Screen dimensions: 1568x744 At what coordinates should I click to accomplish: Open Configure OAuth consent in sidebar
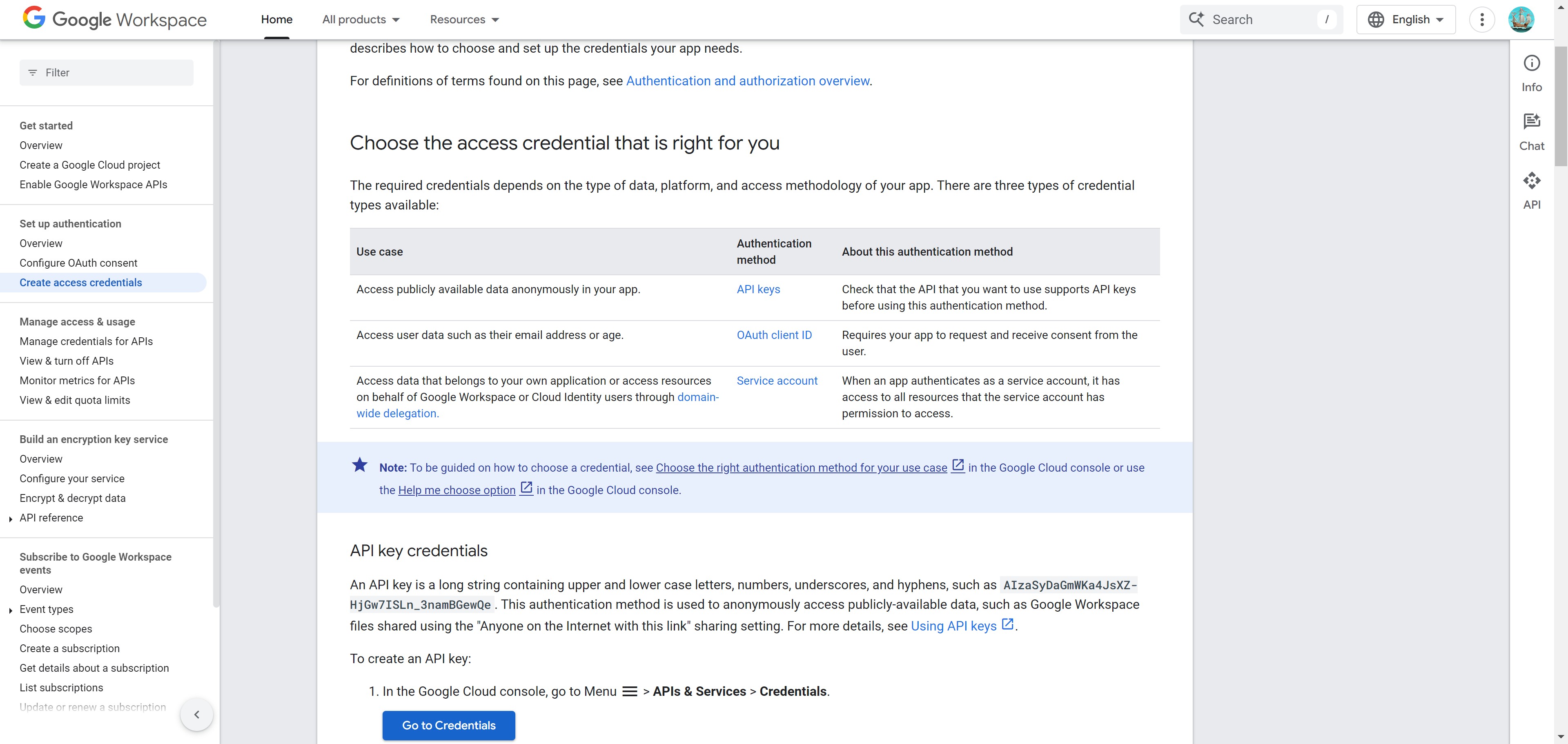(x=78, y=263)
